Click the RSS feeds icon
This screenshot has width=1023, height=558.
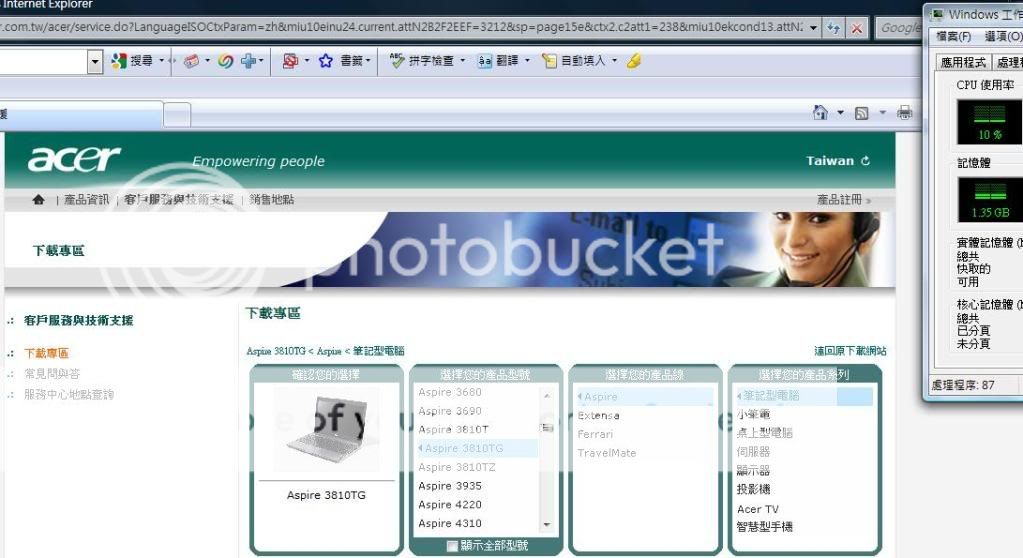coord(861,113)
